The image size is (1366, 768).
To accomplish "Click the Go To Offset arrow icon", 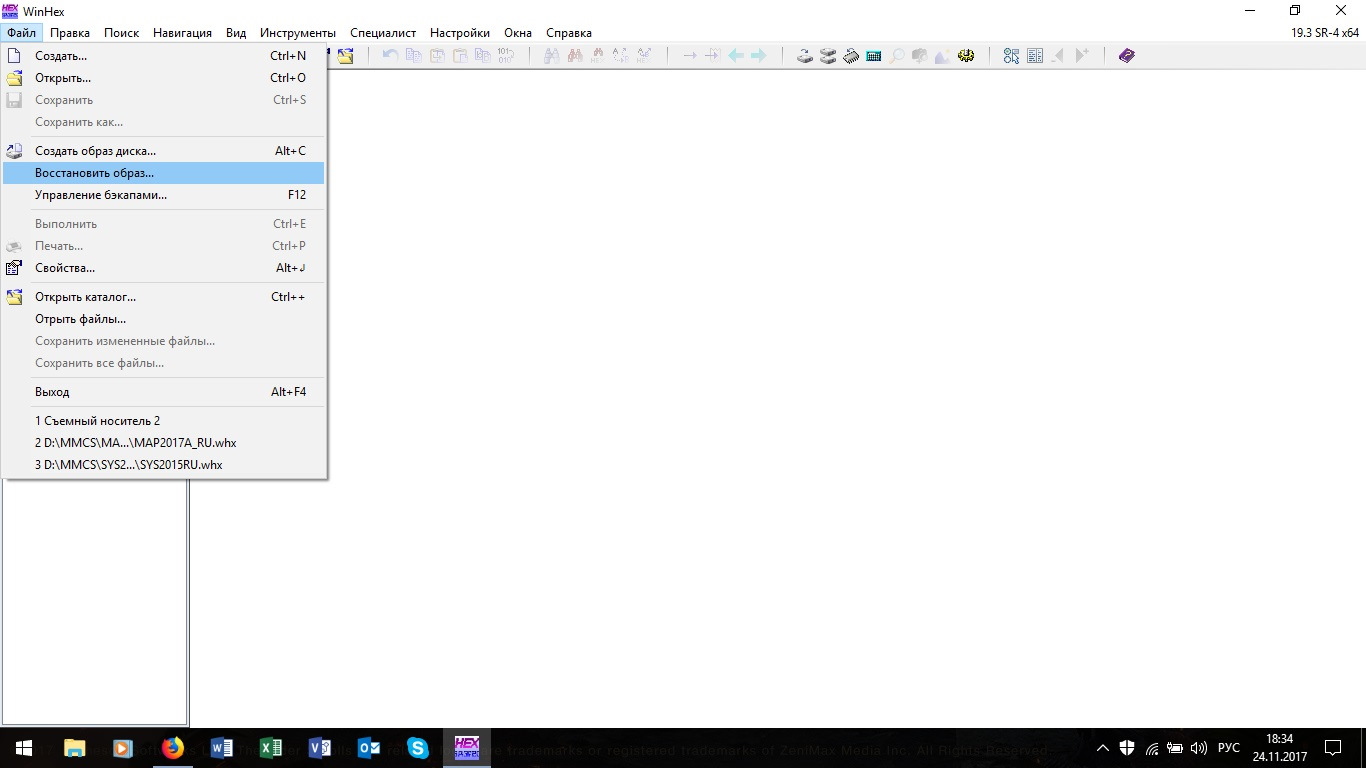I will click(690, 56).
